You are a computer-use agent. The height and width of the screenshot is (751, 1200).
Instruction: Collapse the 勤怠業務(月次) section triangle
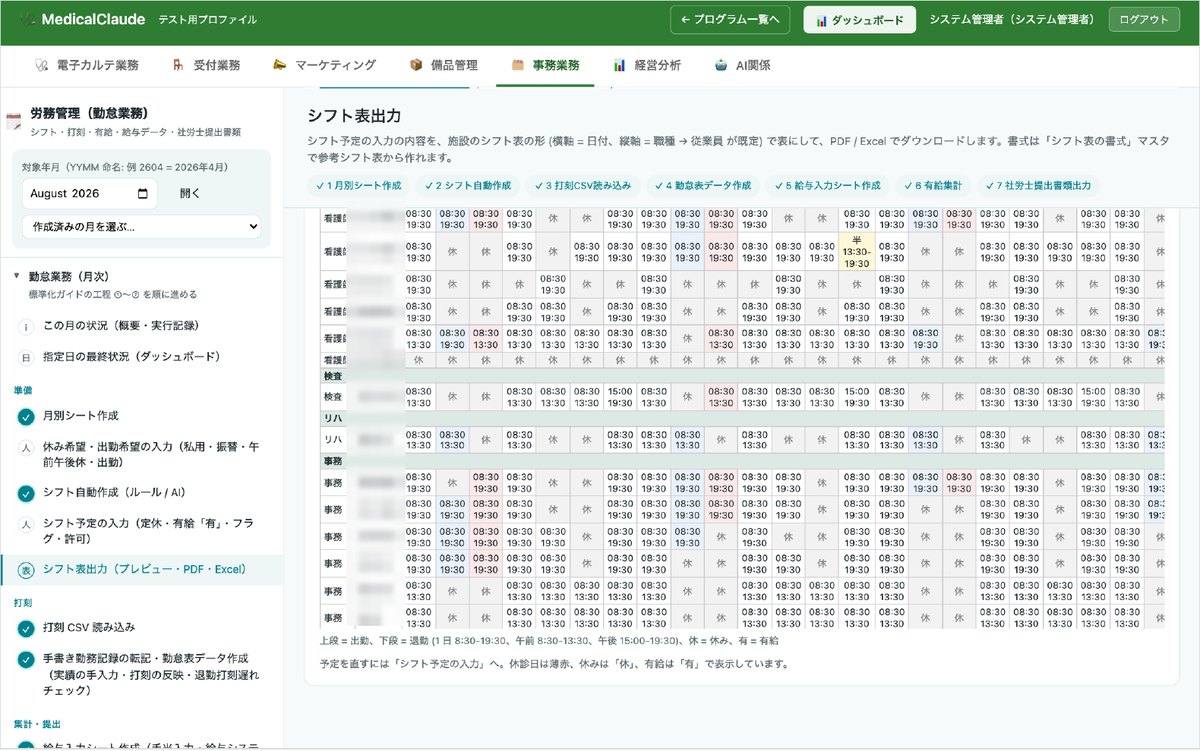[x=17, y=275]
